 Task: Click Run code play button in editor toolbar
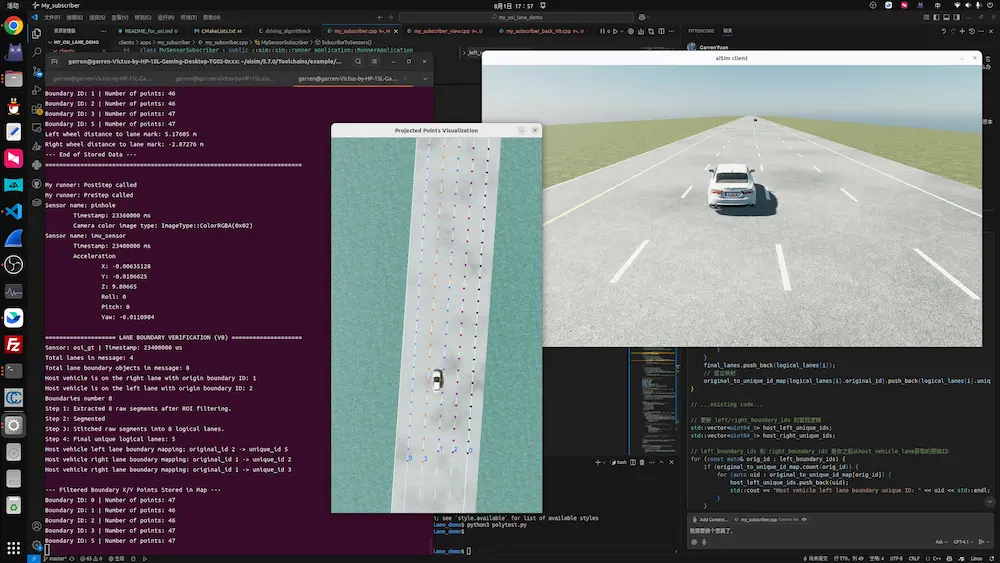tap(615, 31)
